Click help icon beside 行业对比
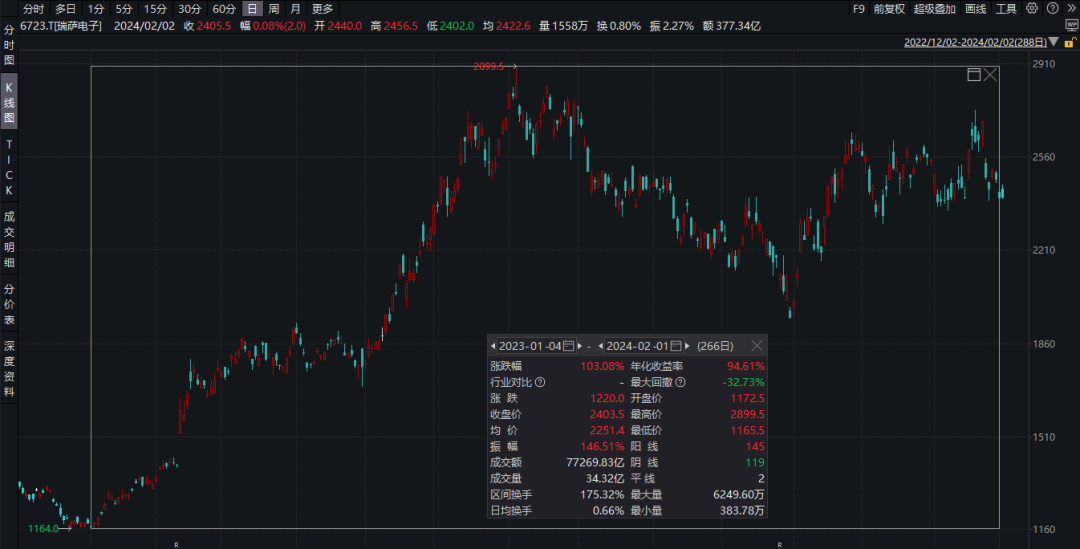The image size is (1080, 549). (x=541, y=382)
